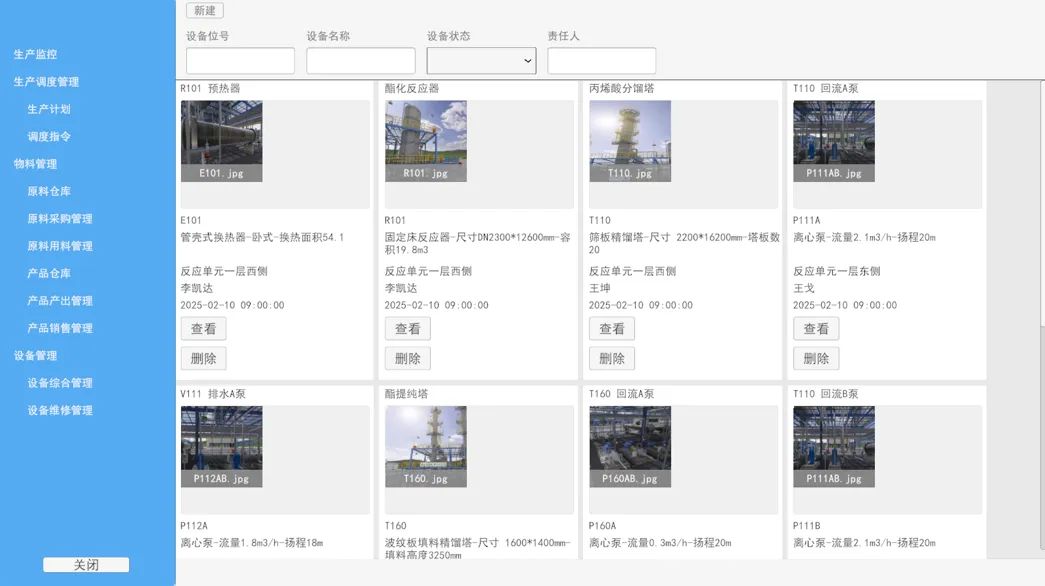This screenshot has height=586, width=1045.
Task: Click 查看 for the E101 equipment card
Action: point(203,329)
